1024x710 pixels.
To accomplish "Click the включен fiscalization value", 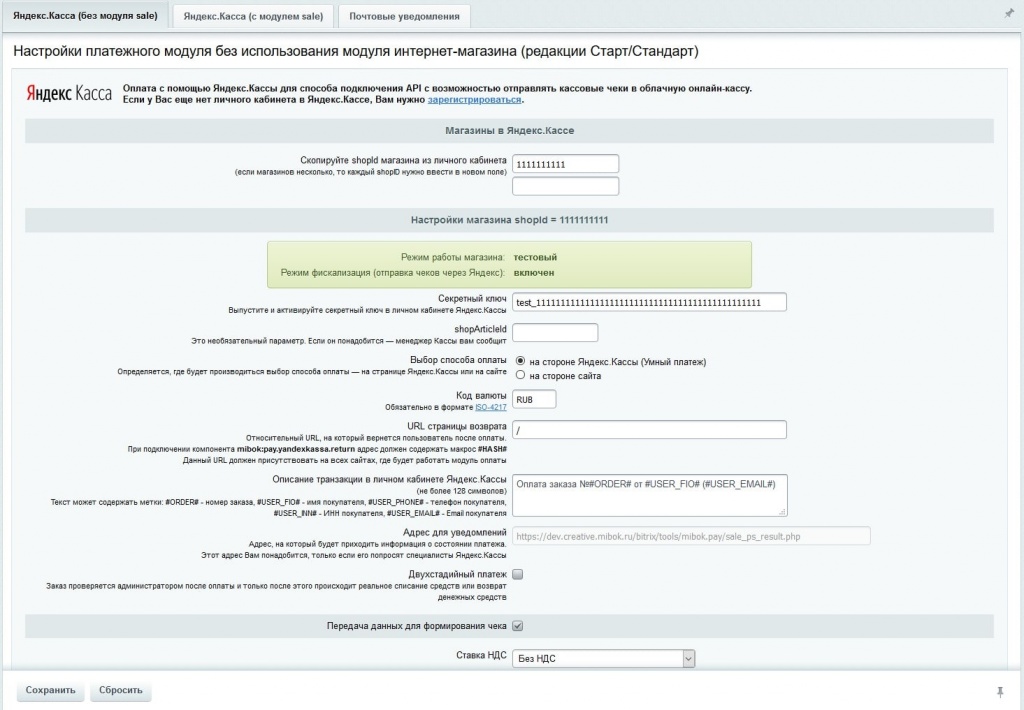I will (534, 273).
